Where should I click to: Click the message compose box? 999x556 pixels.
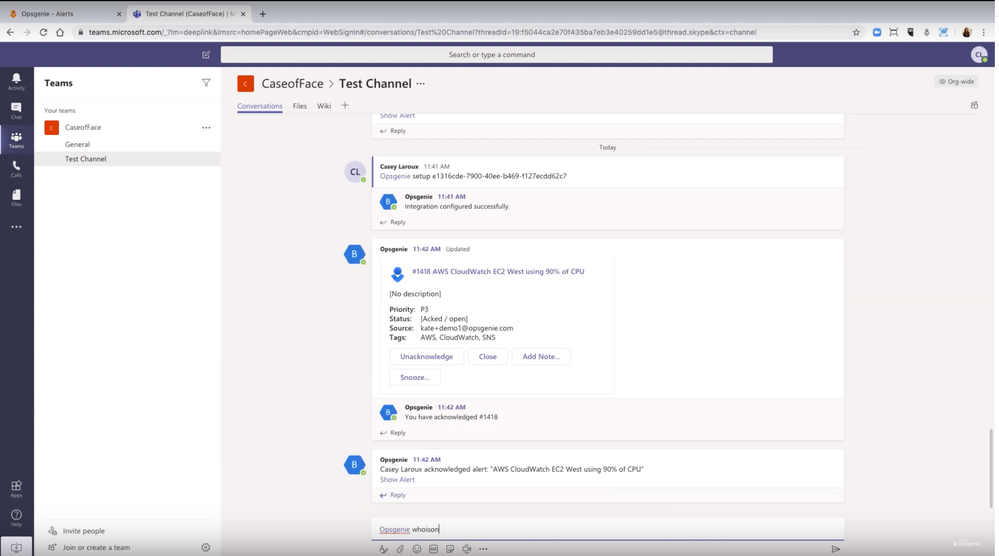point(608,529)
